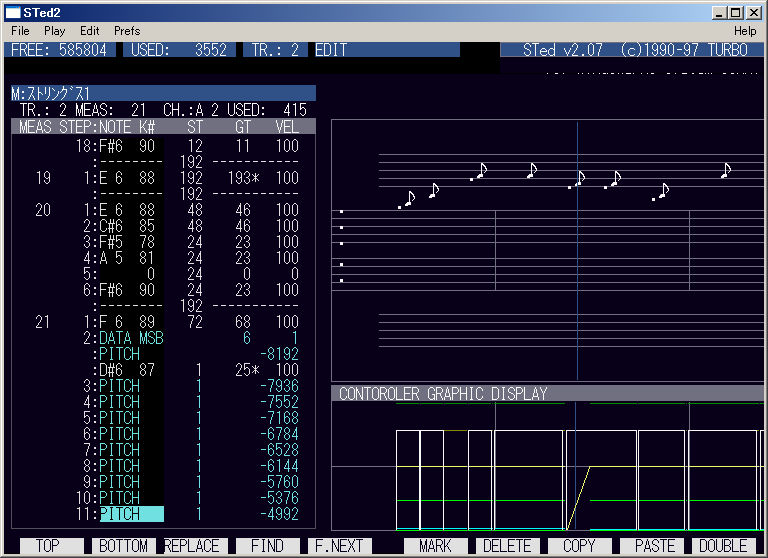Click the F.NEXT function button
Screen dimensions: 768x558
(339, 546)
